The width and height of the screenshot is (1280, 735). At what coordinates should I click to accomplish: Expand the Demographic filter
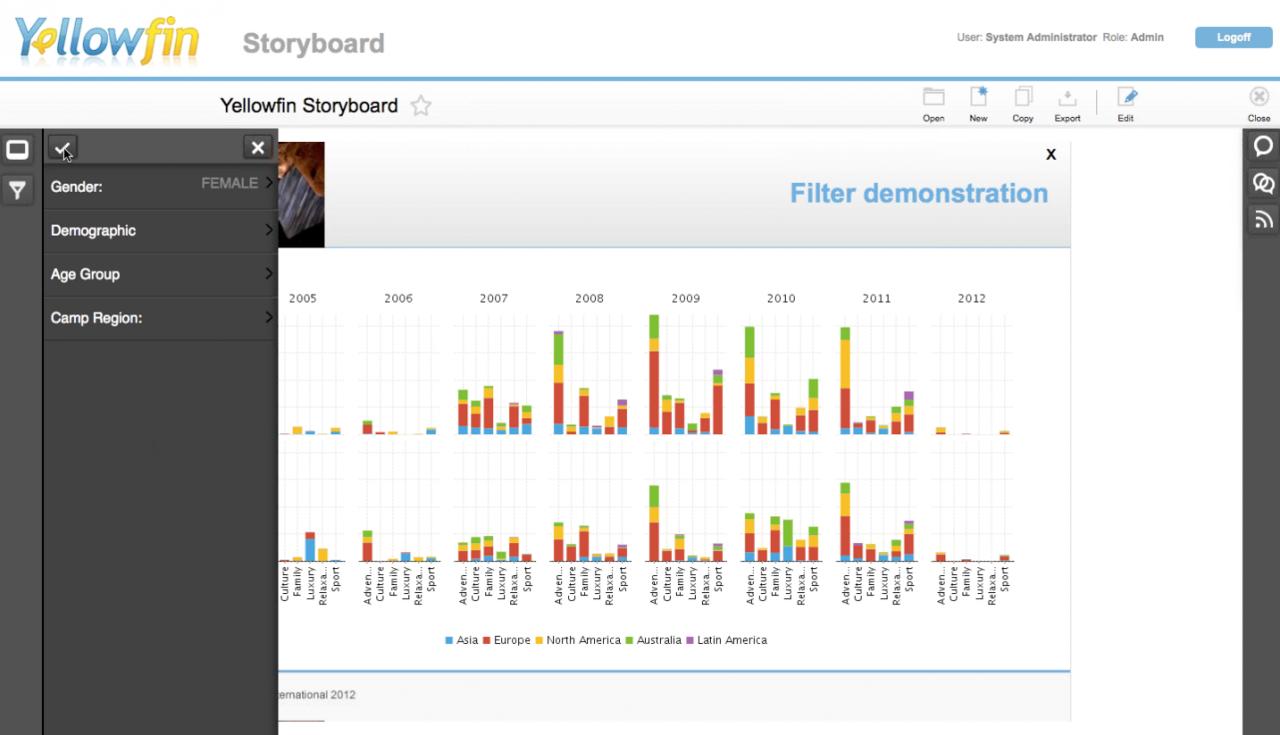[x=160, y=231]
